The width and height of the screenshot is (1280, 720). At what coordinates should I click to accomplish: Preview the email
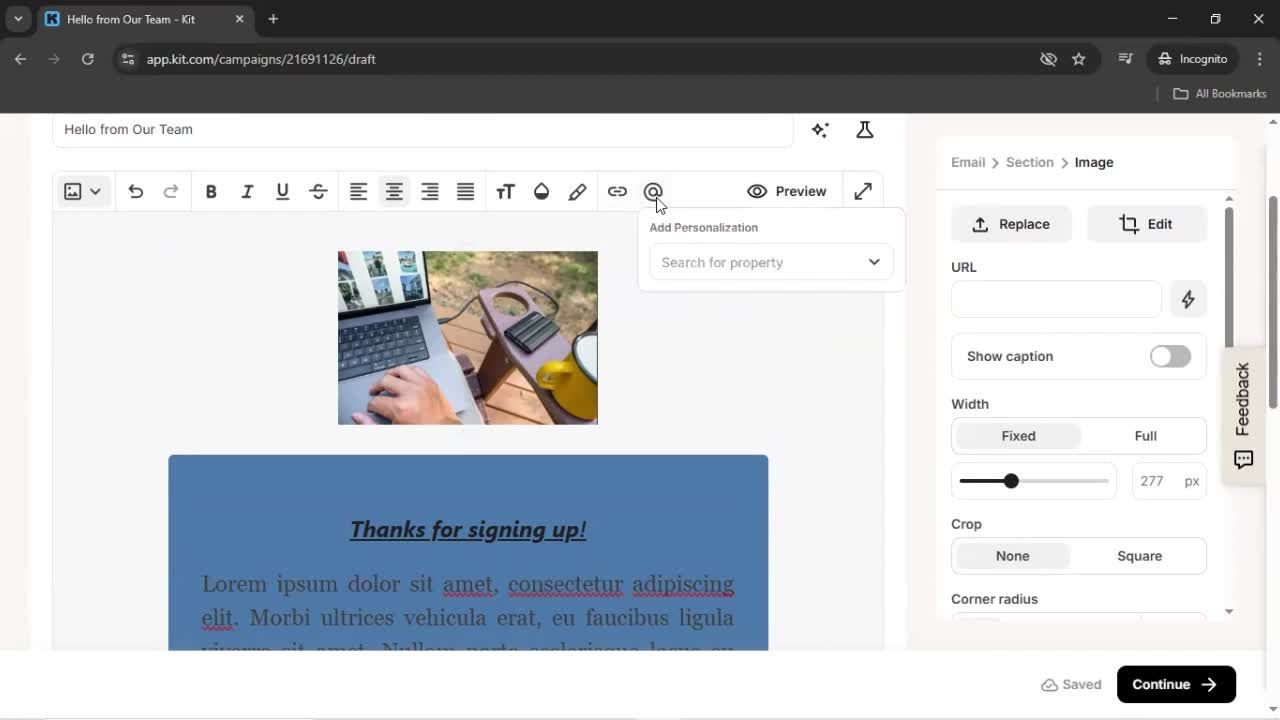pyautogui.click(x=787, y=191)
